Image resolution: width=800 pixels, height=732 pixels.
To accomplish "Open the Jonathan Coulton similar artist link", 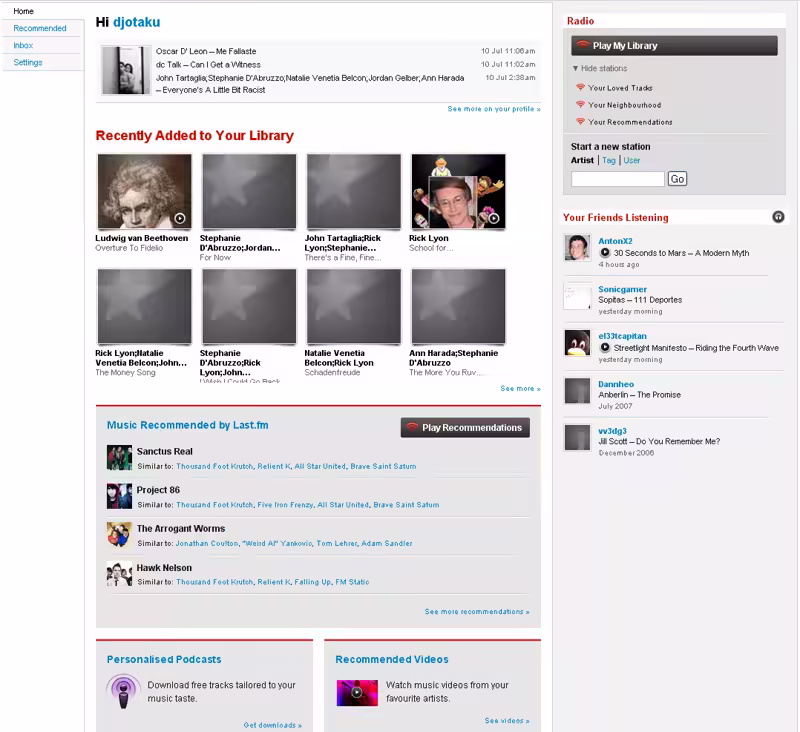I will tap(207, 543).
